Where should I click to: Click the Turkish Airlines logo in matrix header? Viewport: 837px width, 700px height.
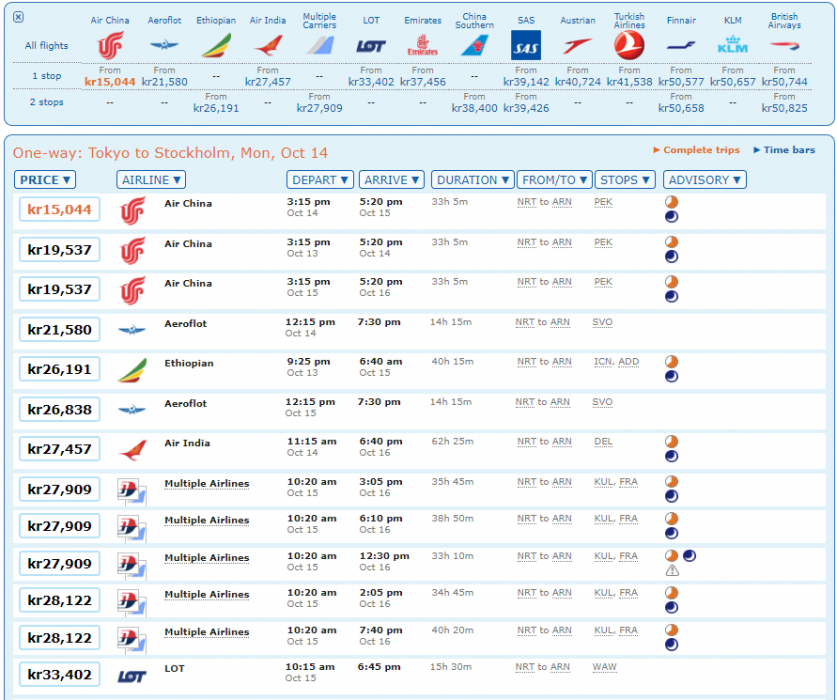(x=629, y=45)
